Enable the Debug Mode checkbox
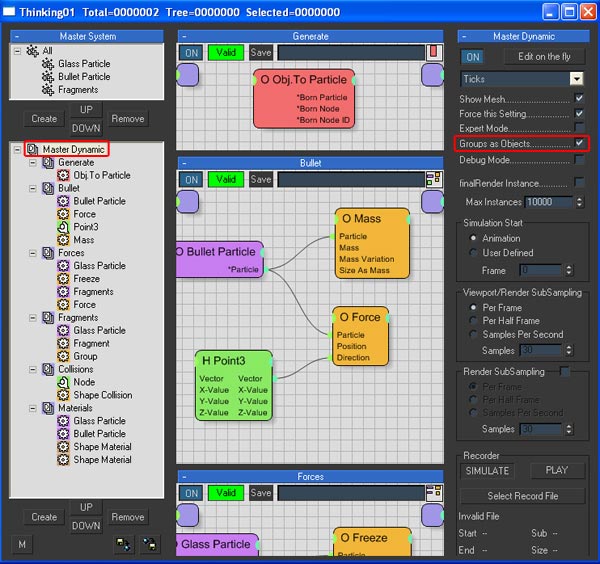This screenshot has height=564, width=600. click(x=579, y=159)
